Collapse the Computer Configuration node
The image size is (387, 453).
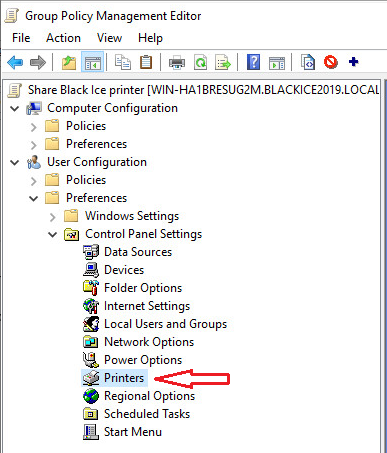(15, 108)
